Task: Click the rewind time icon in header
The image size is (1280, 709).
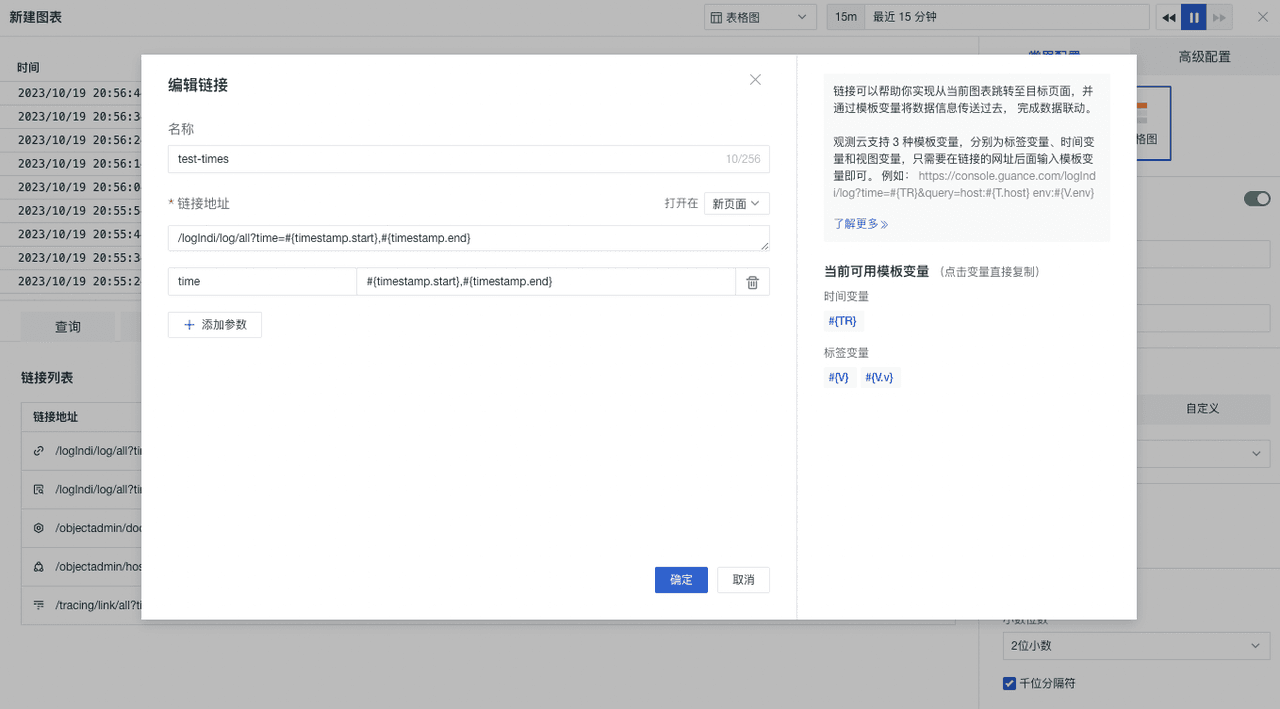Action: (1168, 17)
